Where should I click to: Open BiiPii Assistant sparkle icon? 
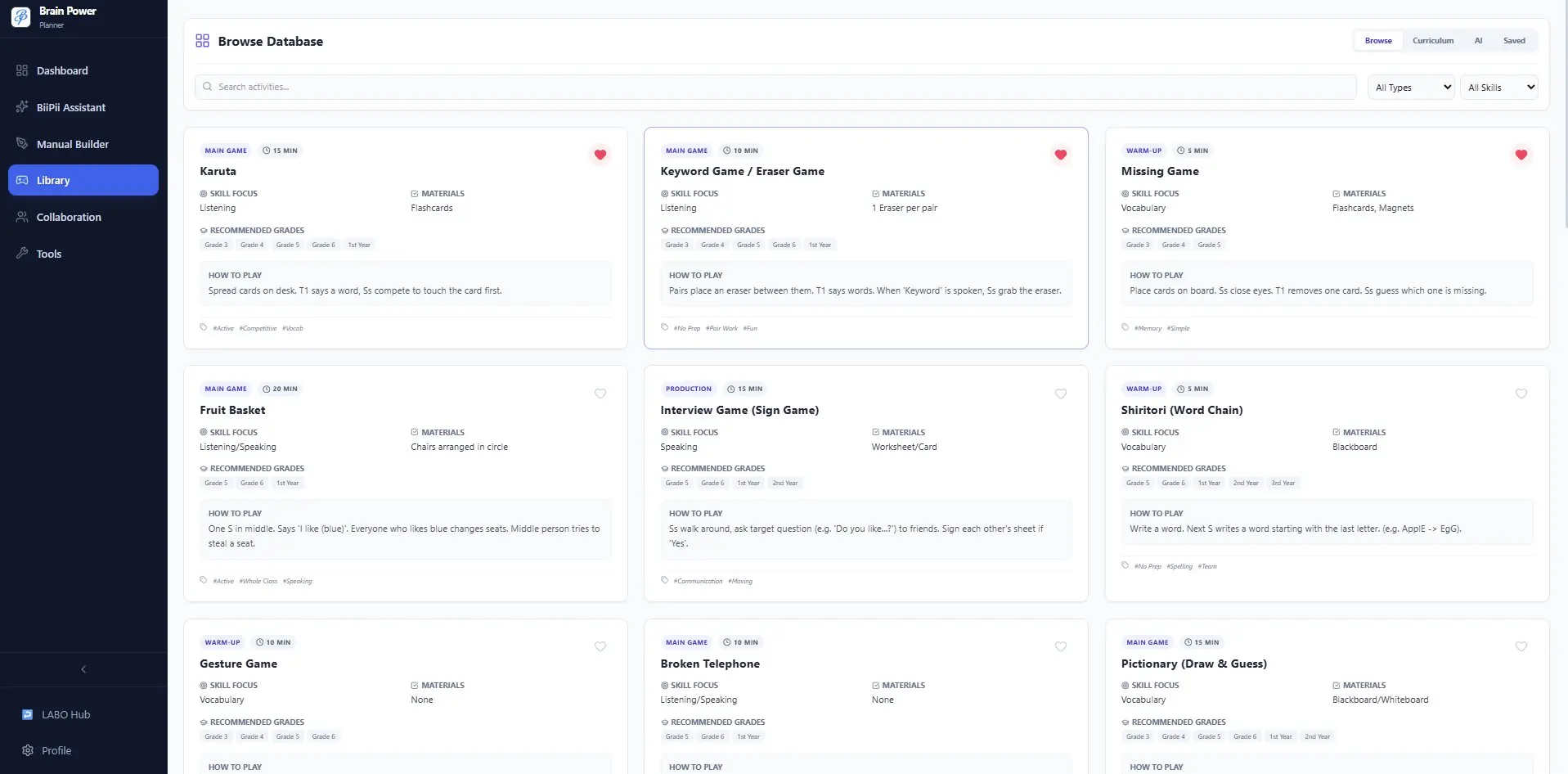point(22,107)
